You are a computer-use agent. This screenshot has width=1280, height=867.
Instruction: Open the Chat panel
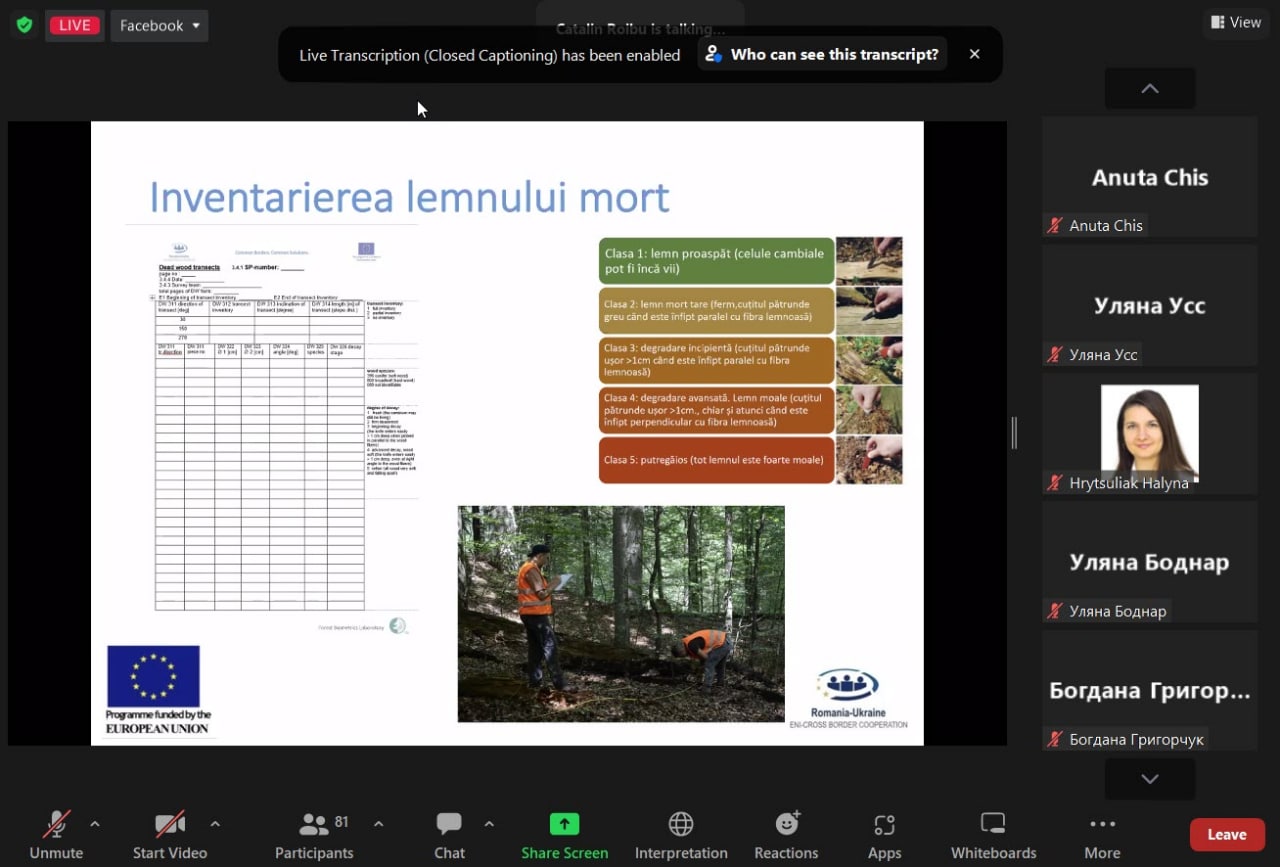(x=449, y=835)
